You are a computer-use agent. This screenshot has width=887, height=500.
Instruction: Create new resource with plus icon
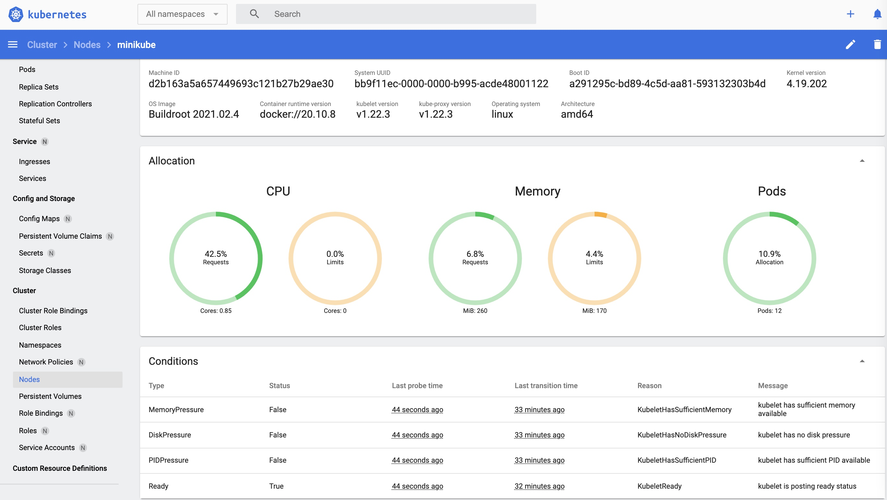pyautogui.click(x=850, y=14)
